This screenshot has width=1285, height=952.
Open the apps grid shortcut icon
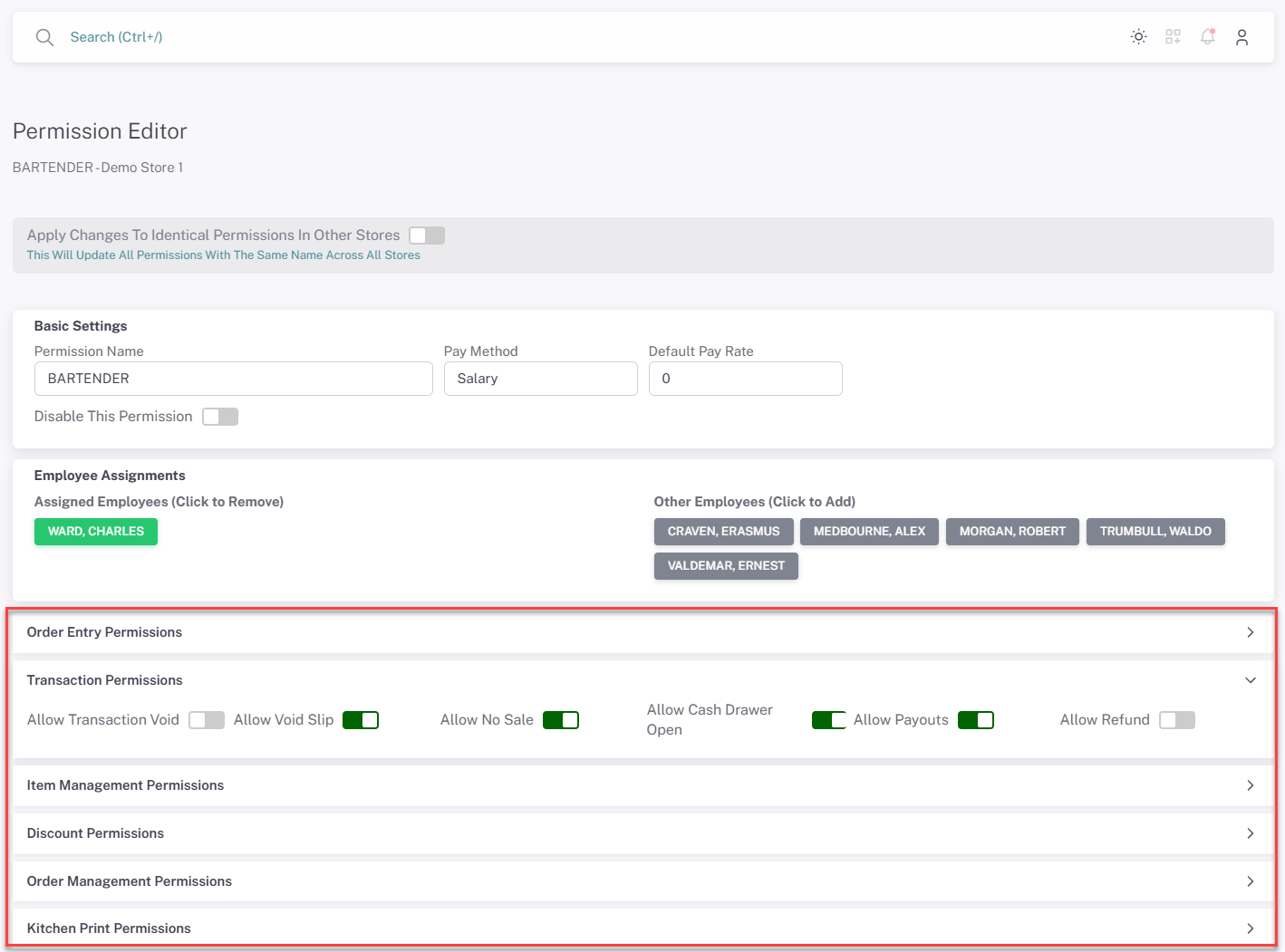pyautogui.click(x=1173, y=37)
